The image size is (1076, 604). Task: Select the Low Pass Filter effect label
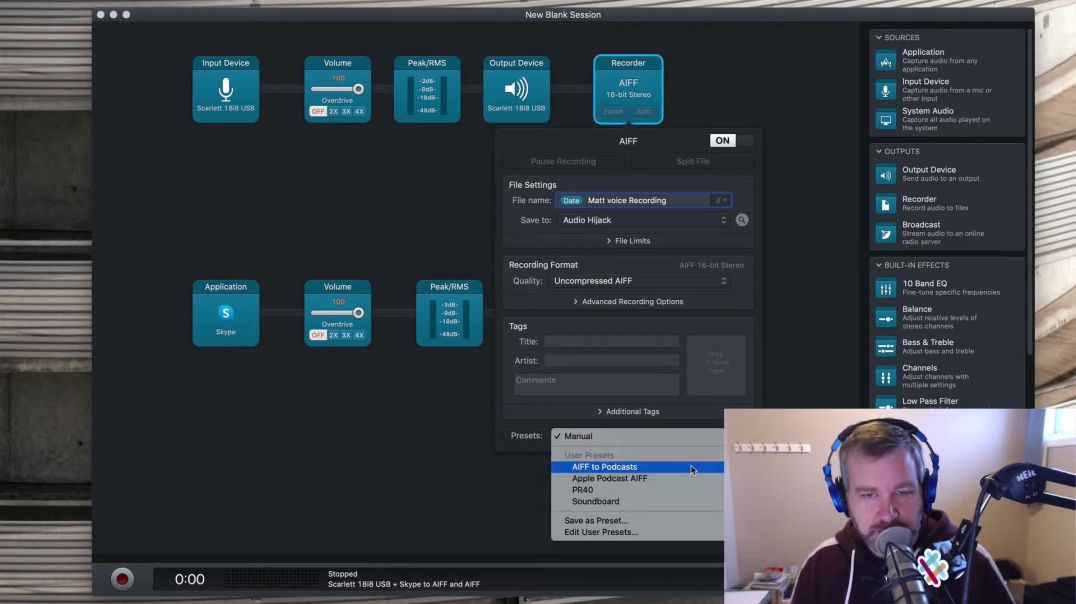[930, 402]
